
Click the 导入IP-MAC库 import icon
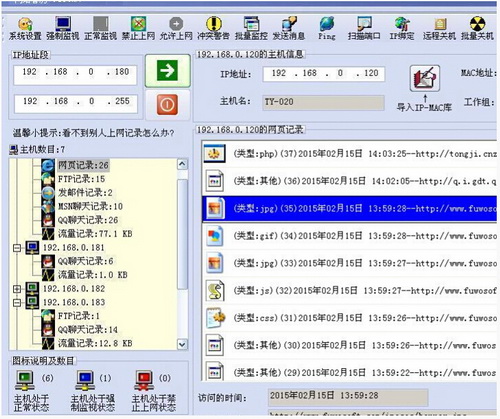(425, 79)
